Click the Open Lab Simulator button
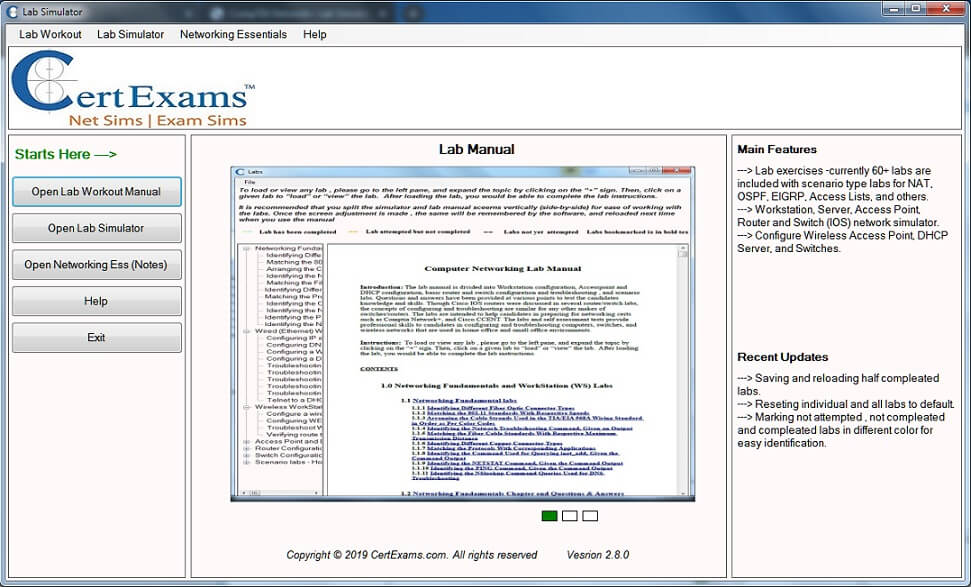971x587 pixels. click(x=96, y=228)
